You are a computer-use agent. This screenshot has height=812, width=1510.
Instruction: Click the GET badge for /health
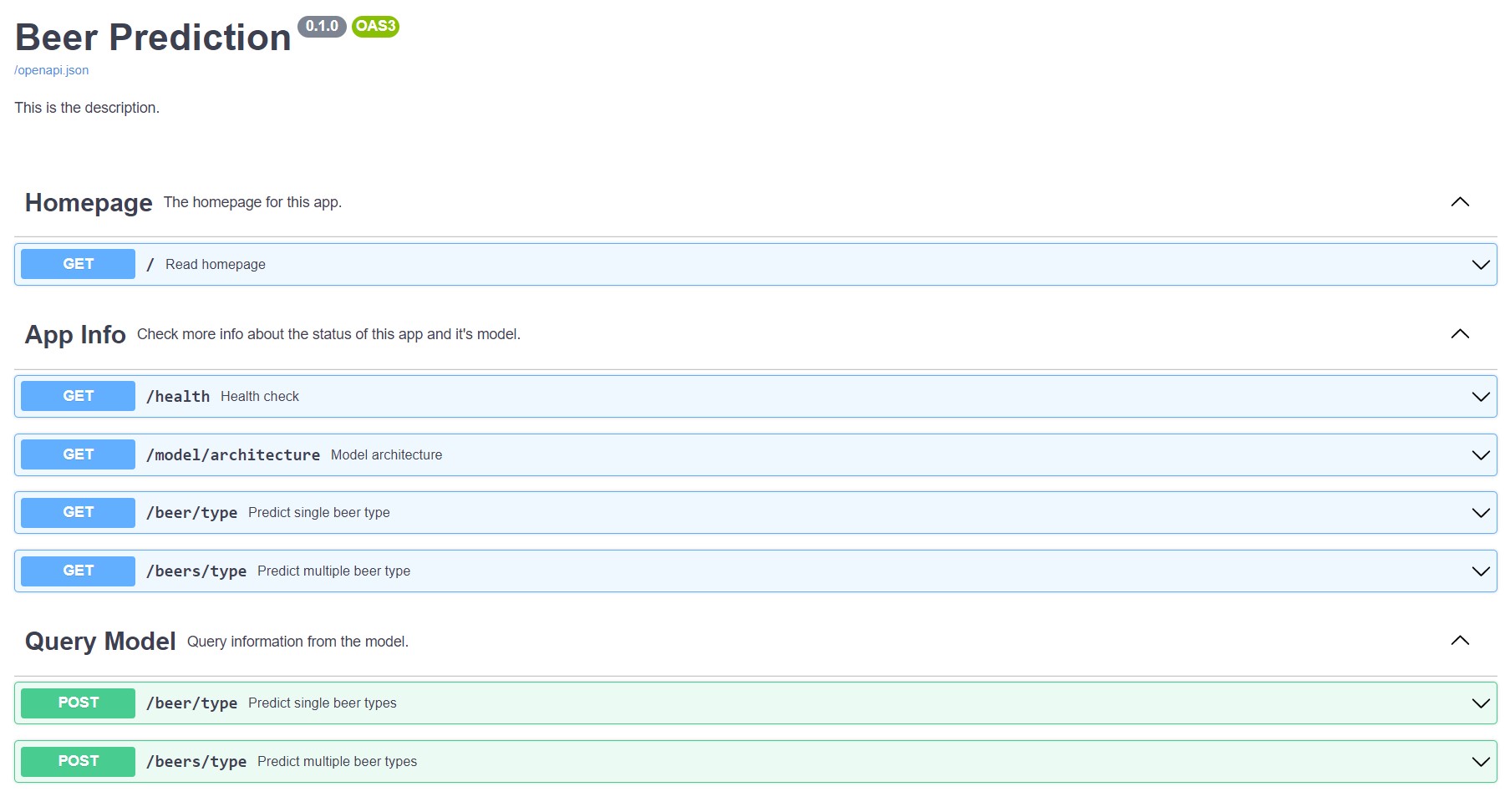(78, 396)
